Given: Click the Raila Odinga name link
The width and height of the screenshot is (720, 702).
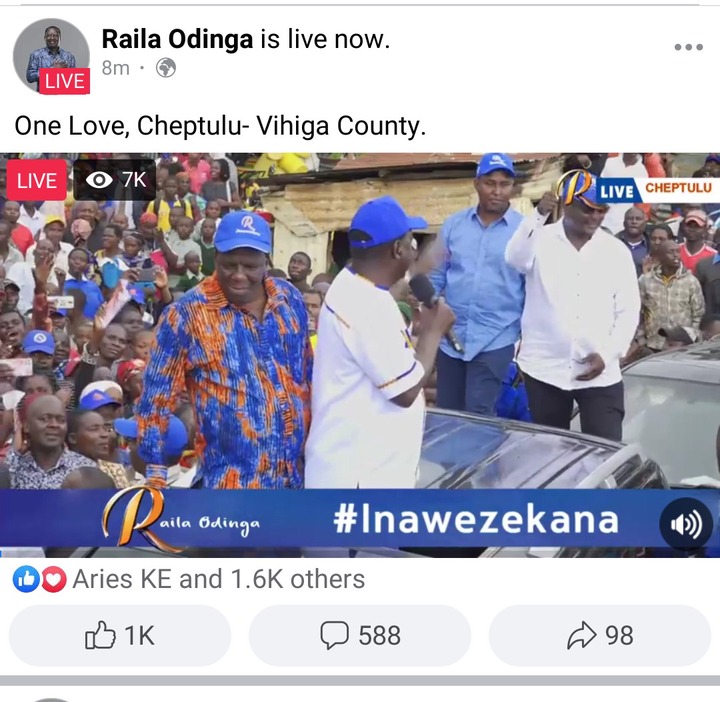Looking at the screenshot, I should [177, 39].
